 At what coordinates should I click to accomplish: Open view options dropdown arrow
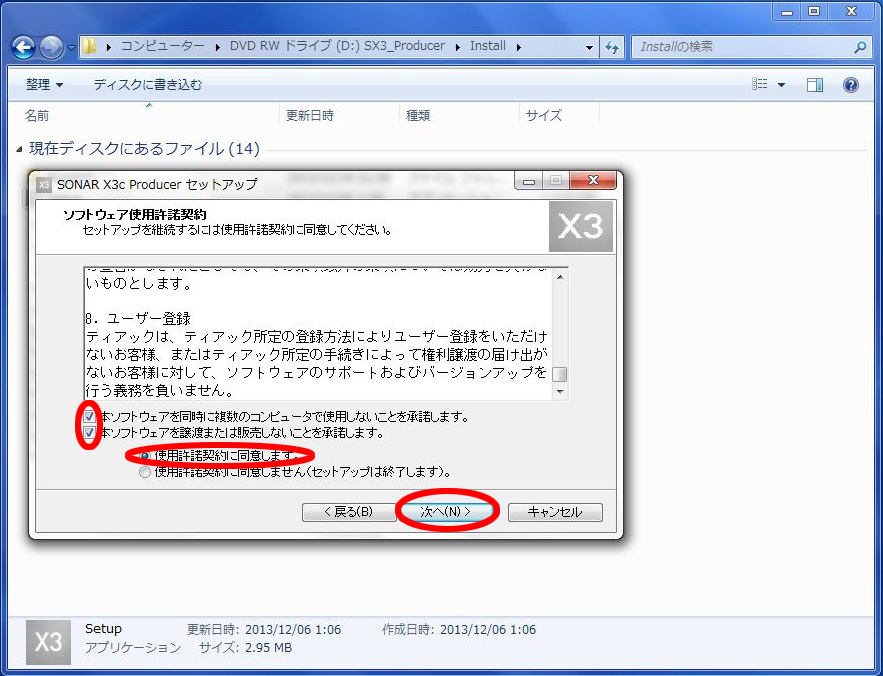point(781,85)
